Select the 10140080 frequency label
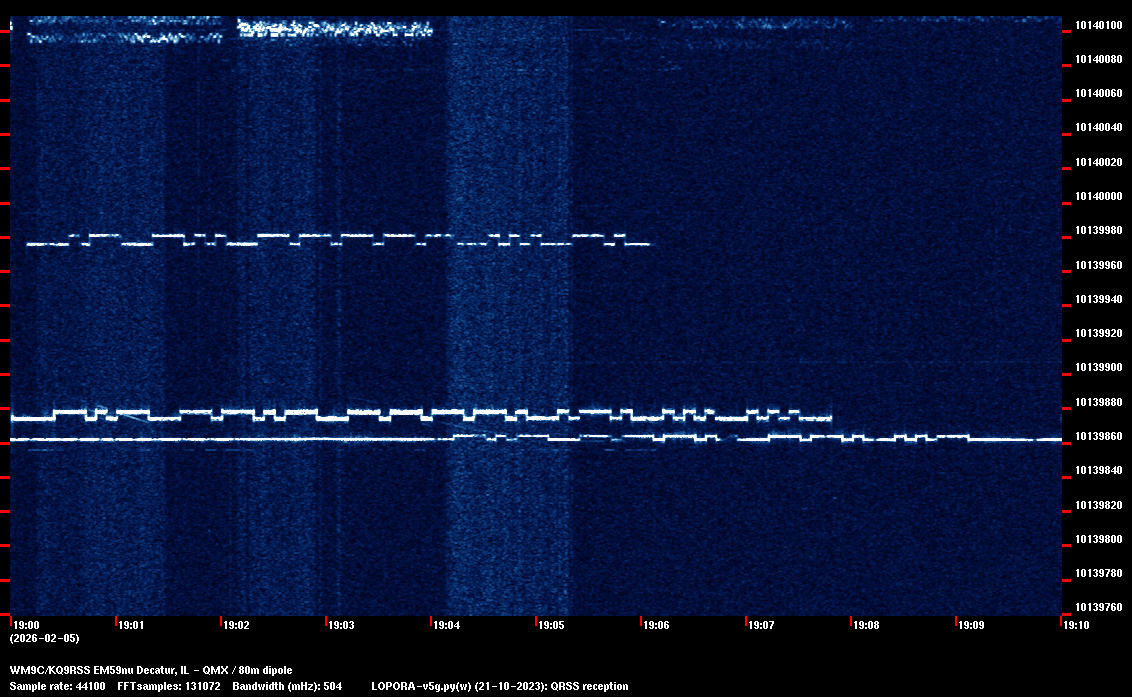1132x697 pixels. [x=1099, y=59]
